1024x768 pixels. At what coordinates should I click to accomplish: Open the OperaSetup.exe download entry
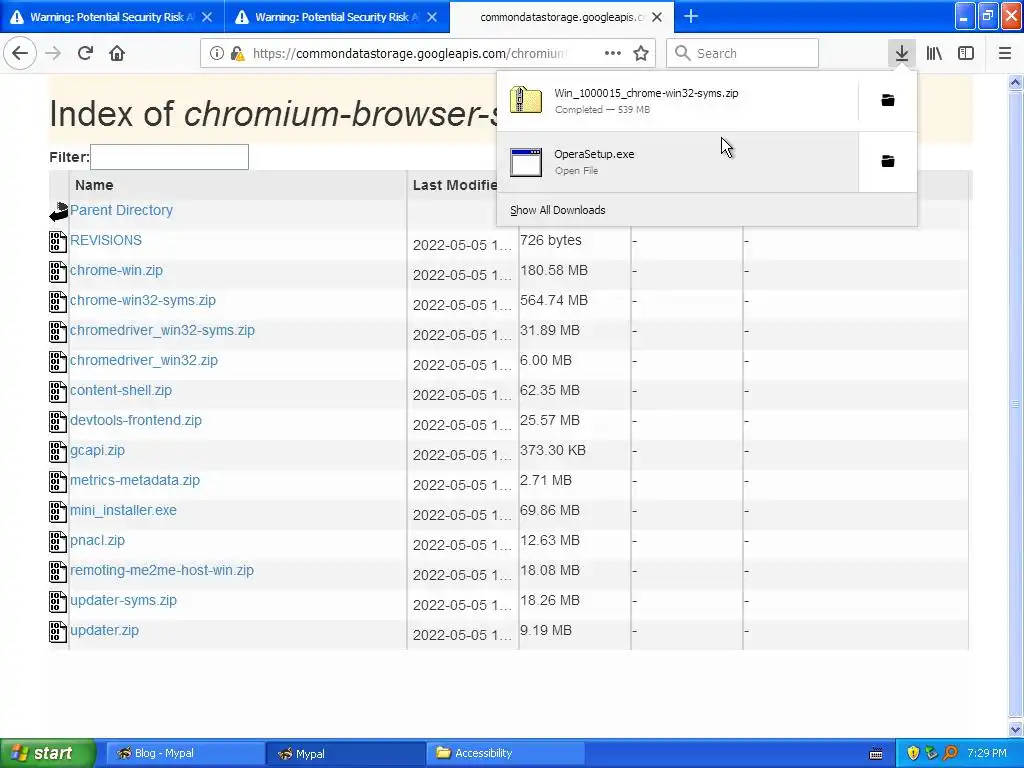(x=678, y=162)
